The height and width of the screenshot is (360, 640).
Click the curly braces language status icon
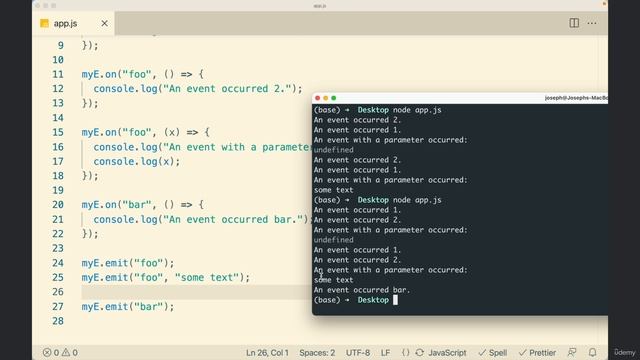coord(405,353)
